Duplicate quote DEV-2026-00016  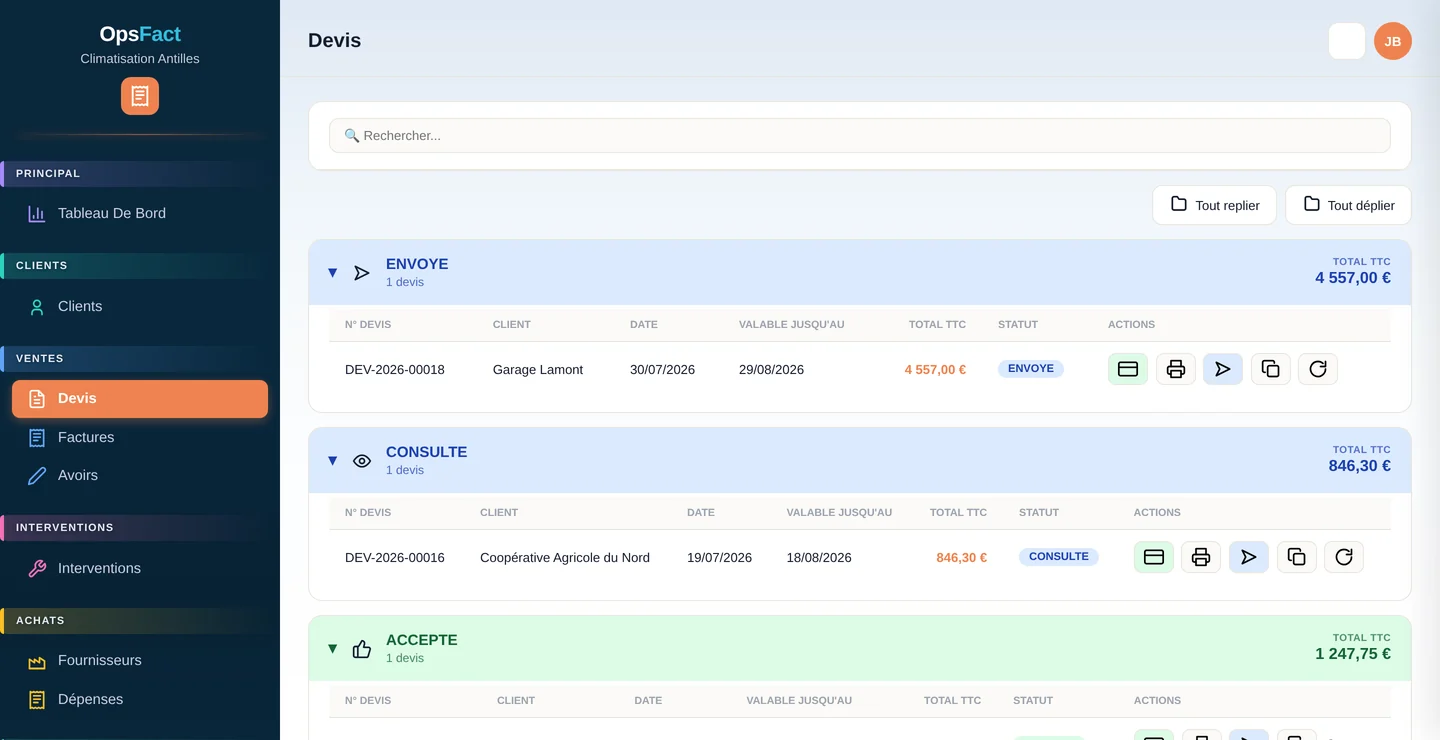pos(1297,557)
